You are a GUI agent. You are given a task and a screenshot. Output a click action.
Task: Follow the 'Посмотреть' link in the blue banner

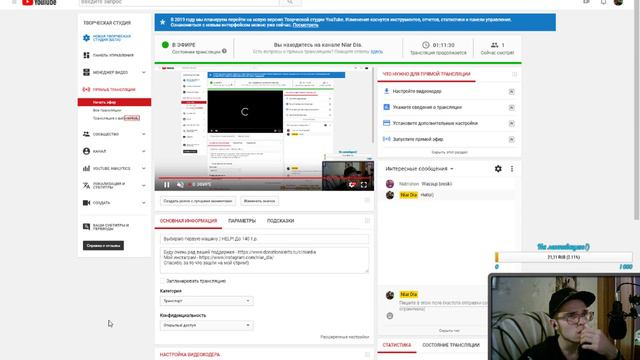coord(305,25)
